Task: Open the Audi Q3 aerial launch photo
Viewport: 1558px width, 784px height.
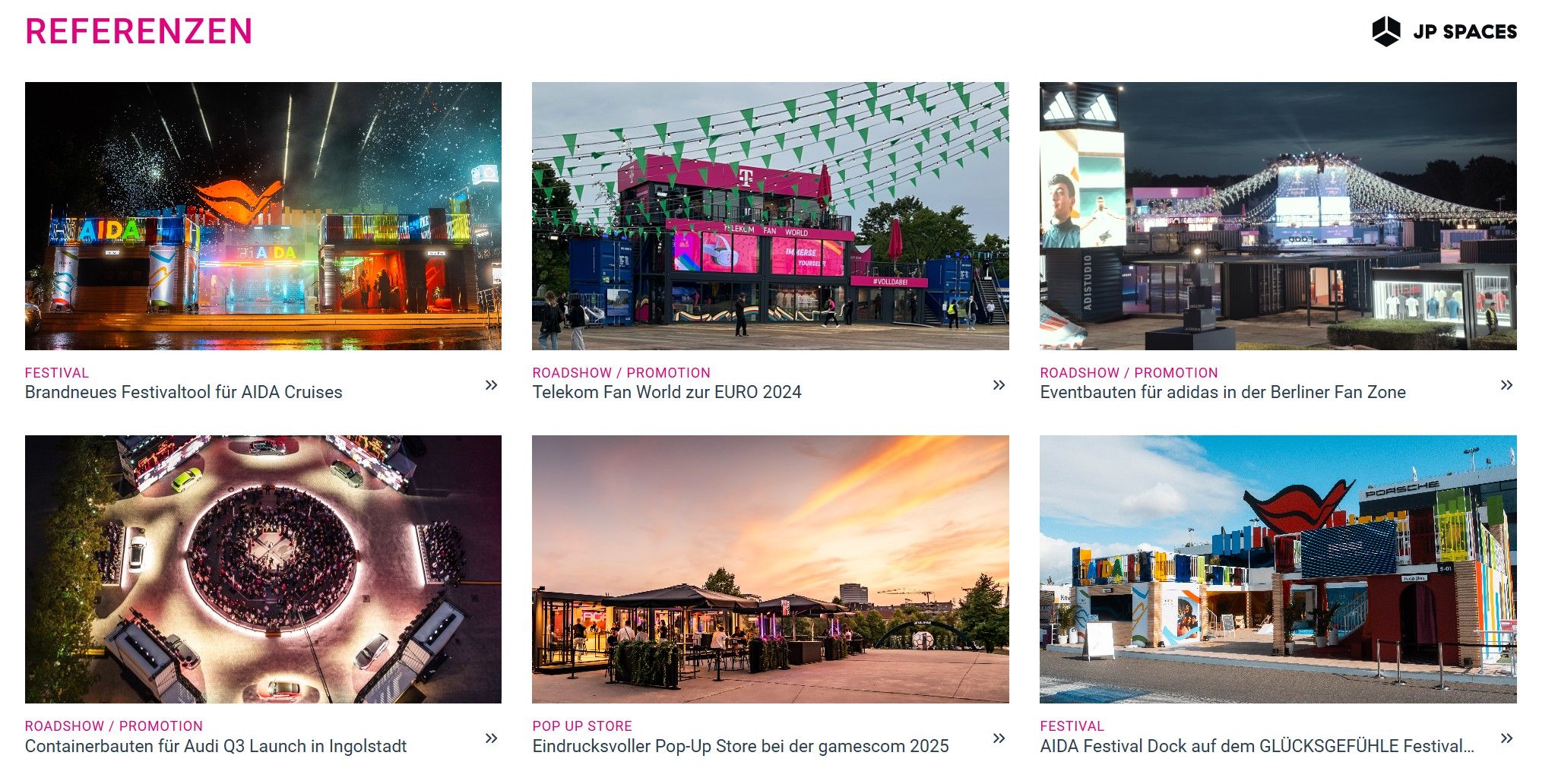Action: click(x=263, y=569)
